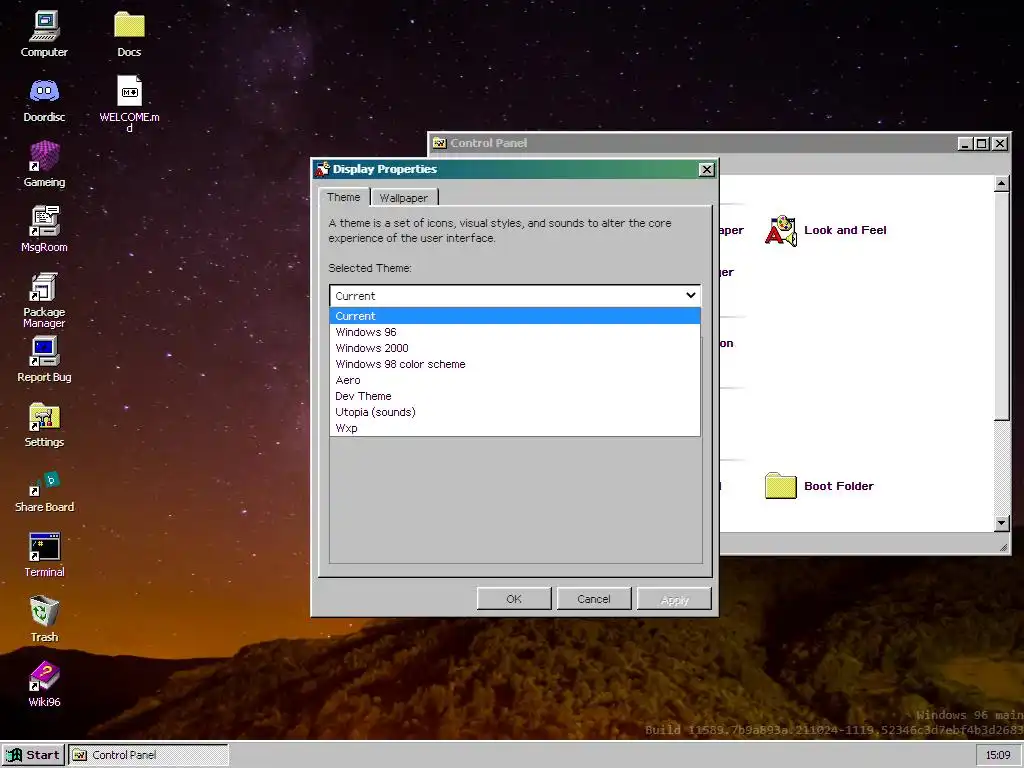Image resolution: width=1024 pixels, height=768 pixels.
Task: Select the Wxp theme option
Action: coord(515,428)
